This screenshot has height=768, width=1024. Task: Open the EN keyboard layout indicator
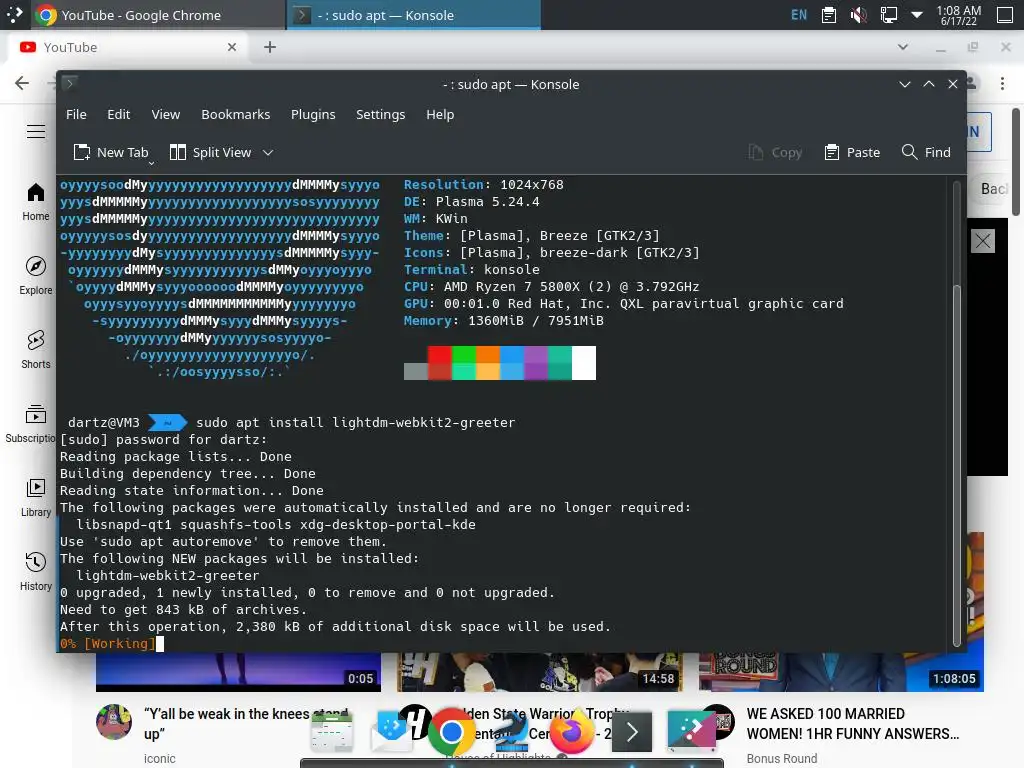point(799,14)
